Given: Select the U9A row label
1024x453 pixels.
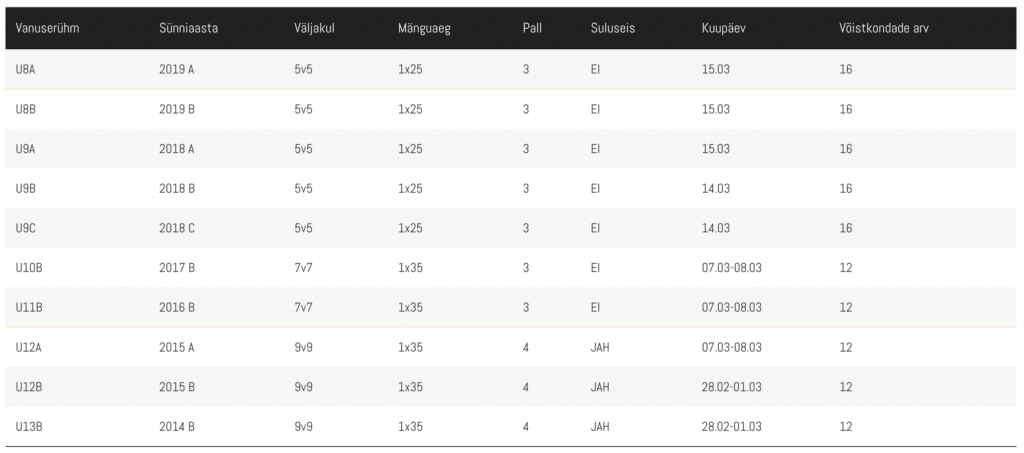Looking at the screenshot, I should point(25,149).
